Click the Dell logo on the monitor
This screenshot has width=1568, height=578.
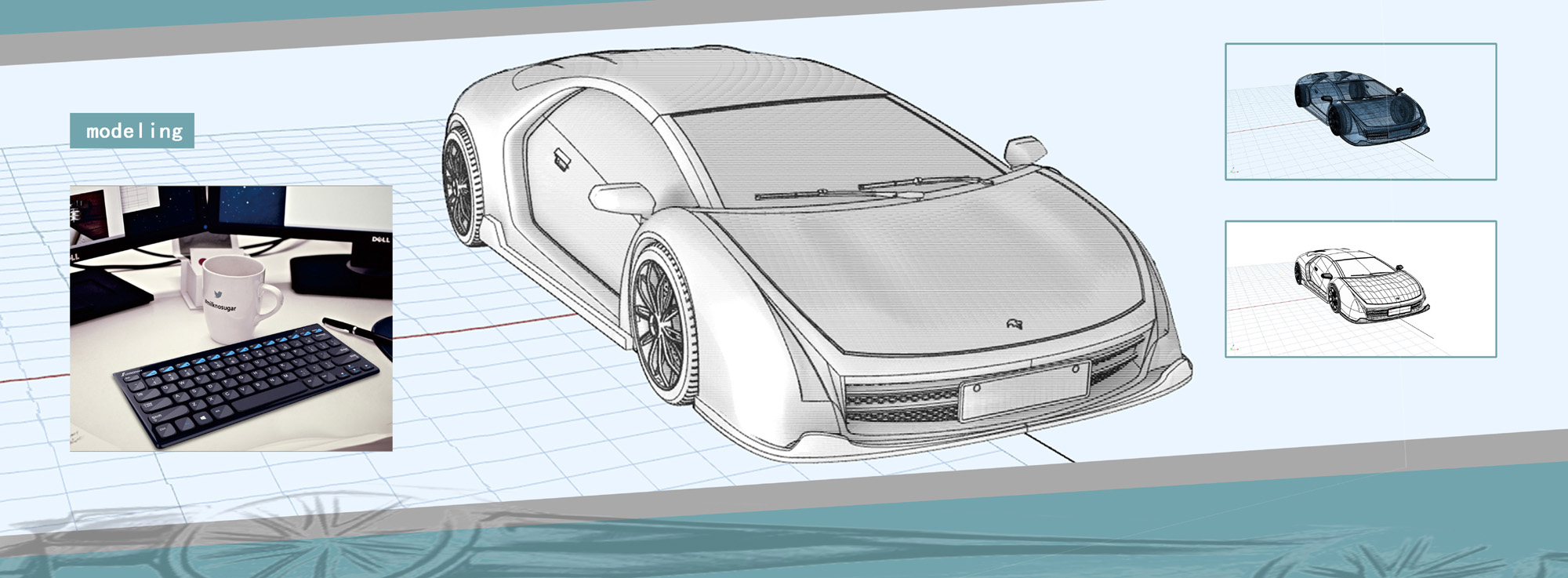pos(380,239)
